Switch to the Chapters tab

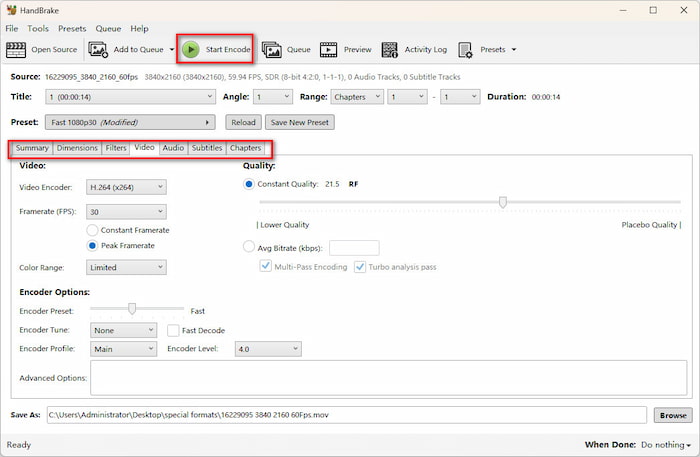[x=246, y=148]
